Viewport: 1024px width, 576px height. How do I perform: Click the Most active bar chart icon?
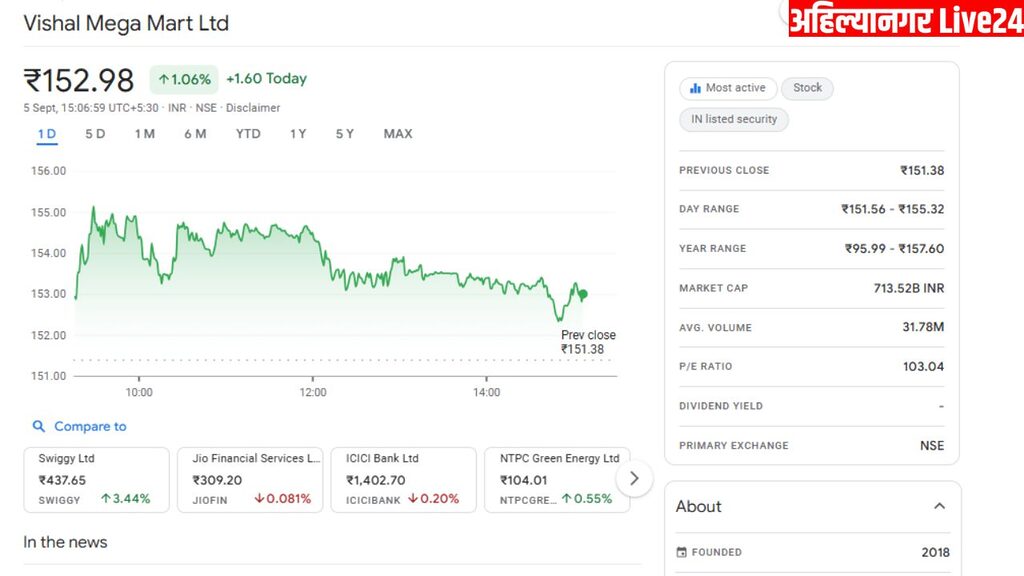click(x=695, y=88)
